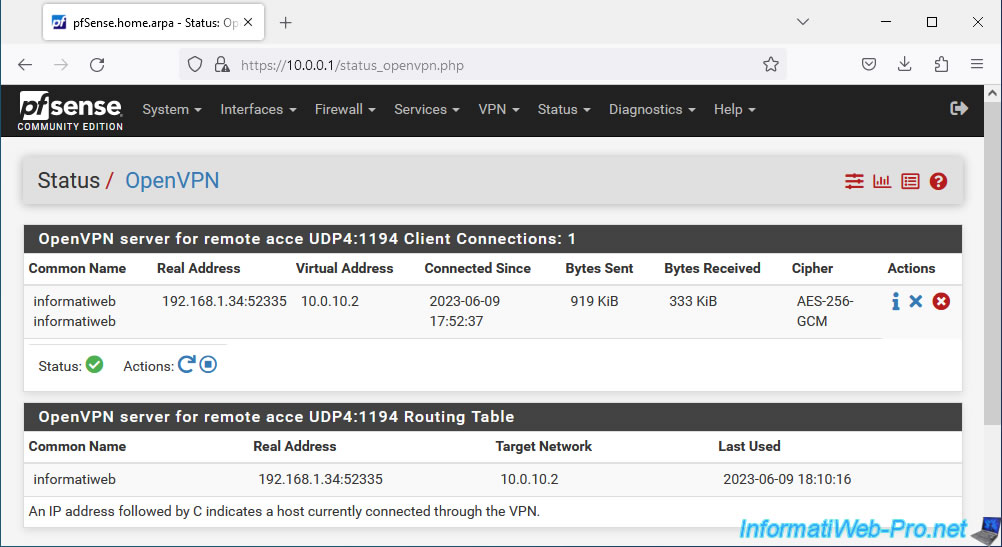Click the scrollbar up arrow

992,93
